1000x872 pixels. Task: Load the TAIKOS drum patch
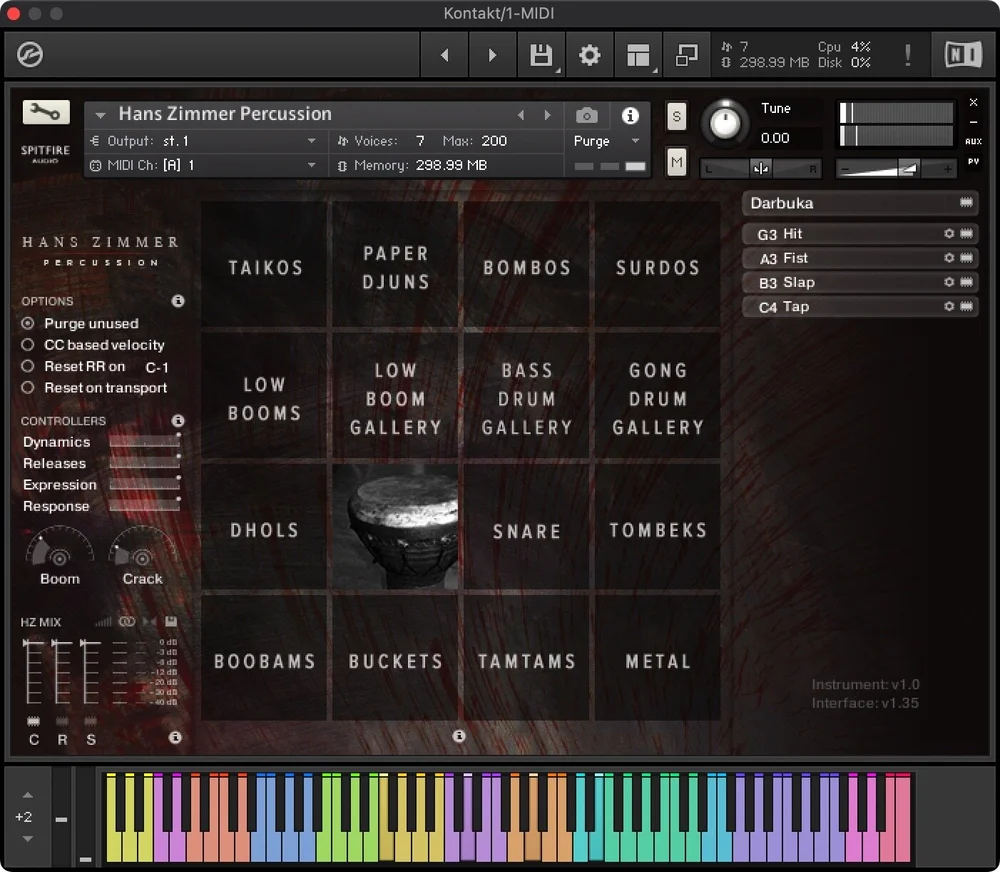click(263, 267)
